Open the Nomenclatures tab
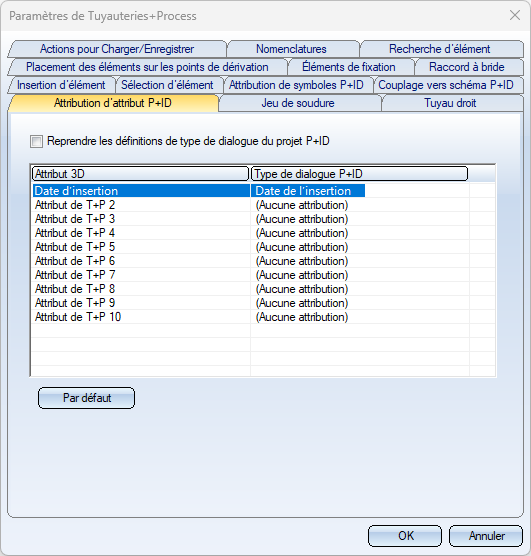 tap(293, 49)
